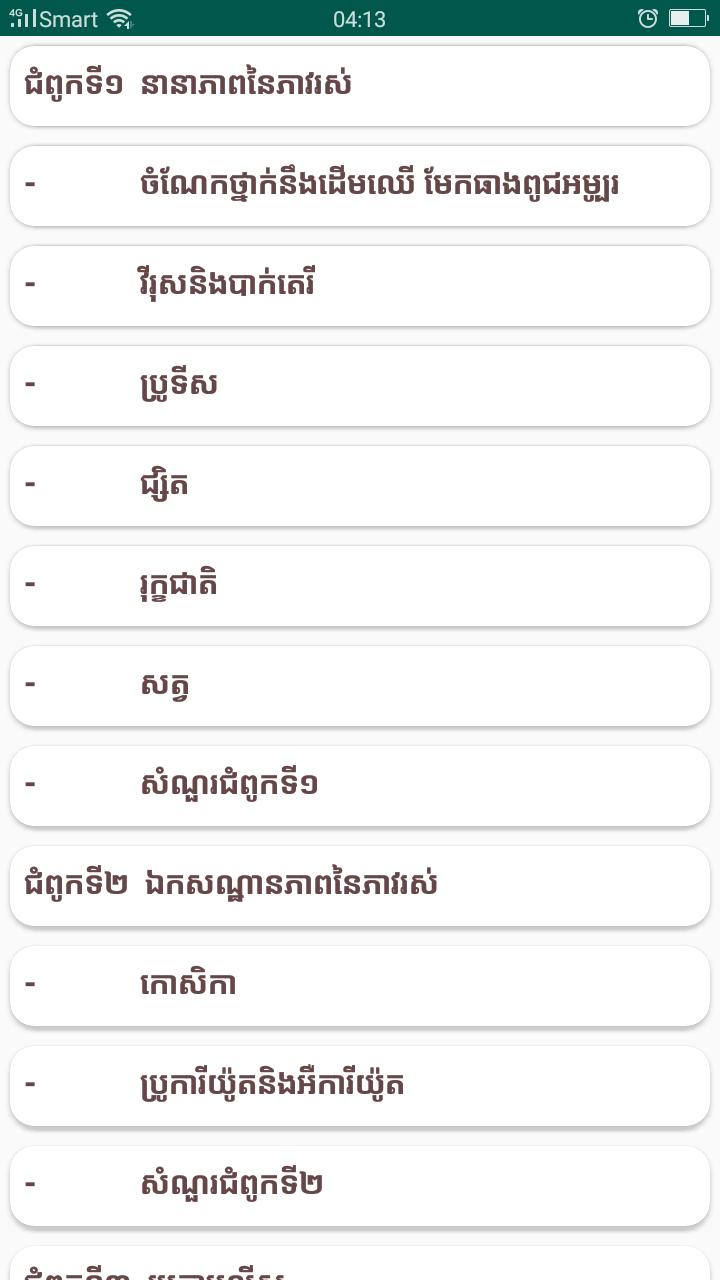The height and width of the screenshot is (1280, 720).
Task: Open the ប្រូទីស lesson entry
Action: [360, 386]
